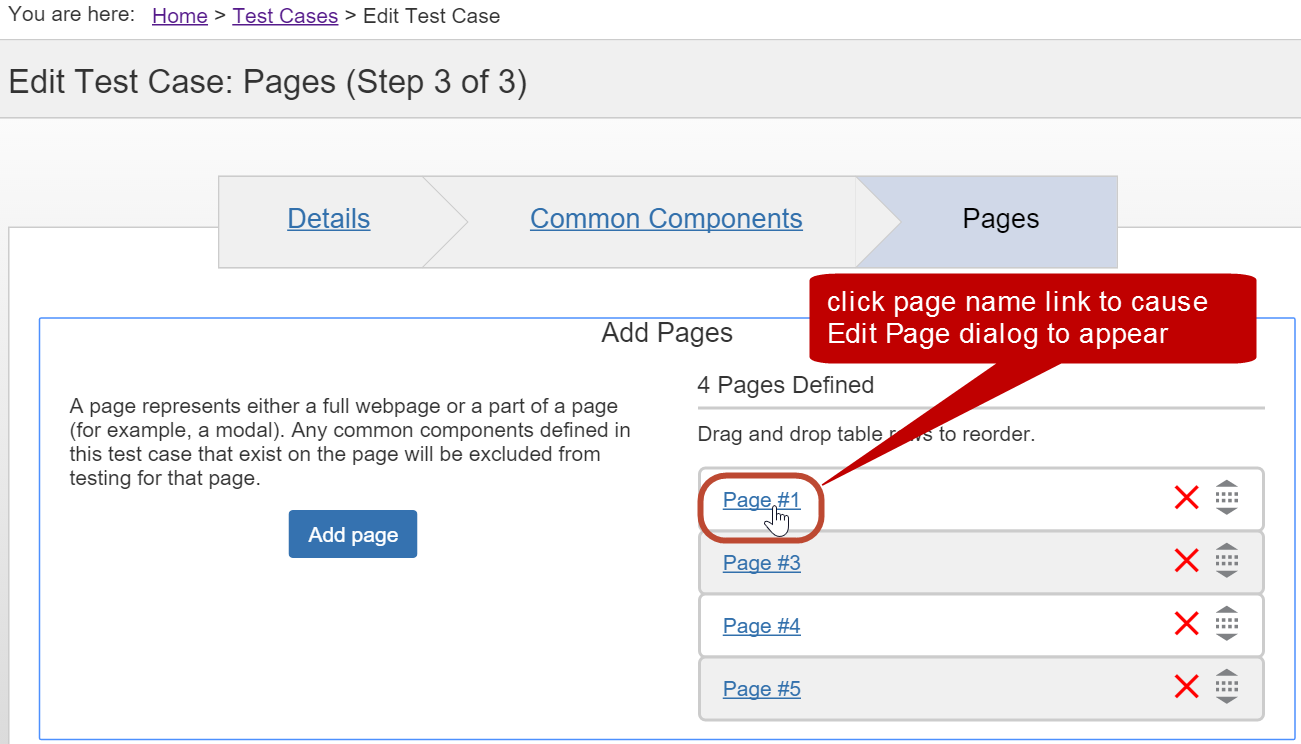Click the red instruction callout bubble
Screen dimensions: 1301x744
1030,318
